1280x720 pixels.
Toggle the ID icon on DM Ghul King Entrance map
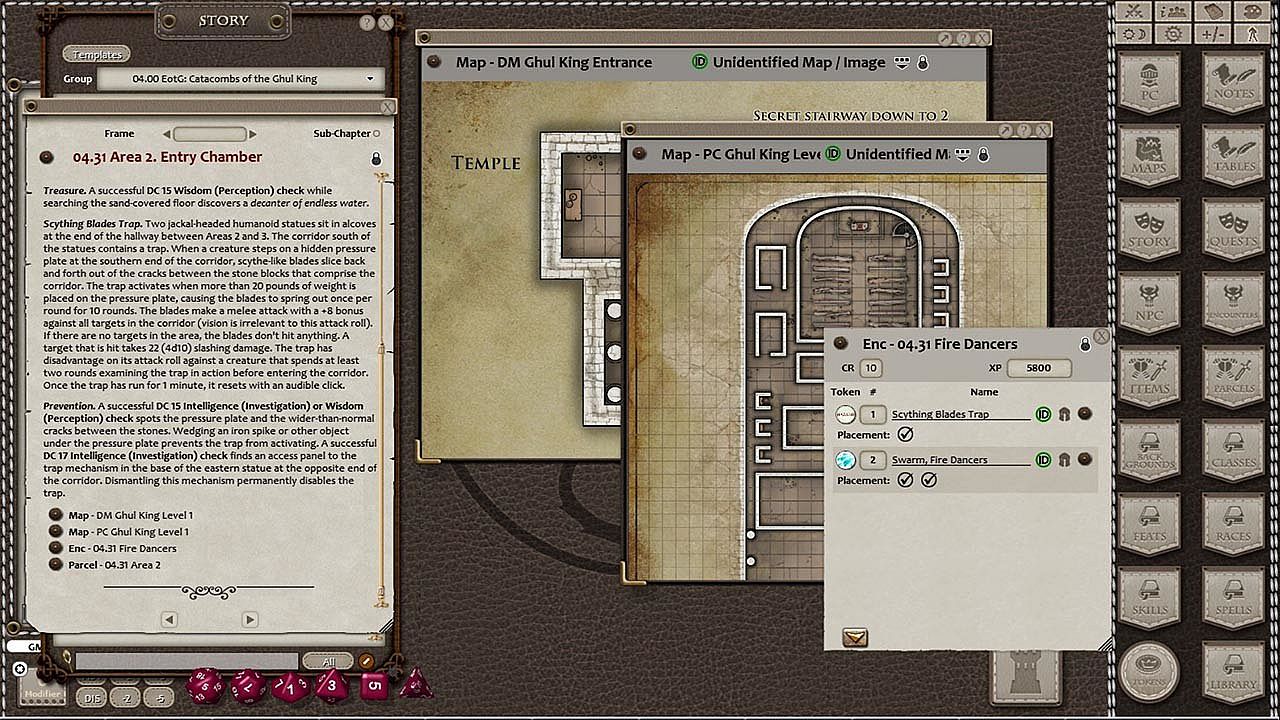[699, 62]
